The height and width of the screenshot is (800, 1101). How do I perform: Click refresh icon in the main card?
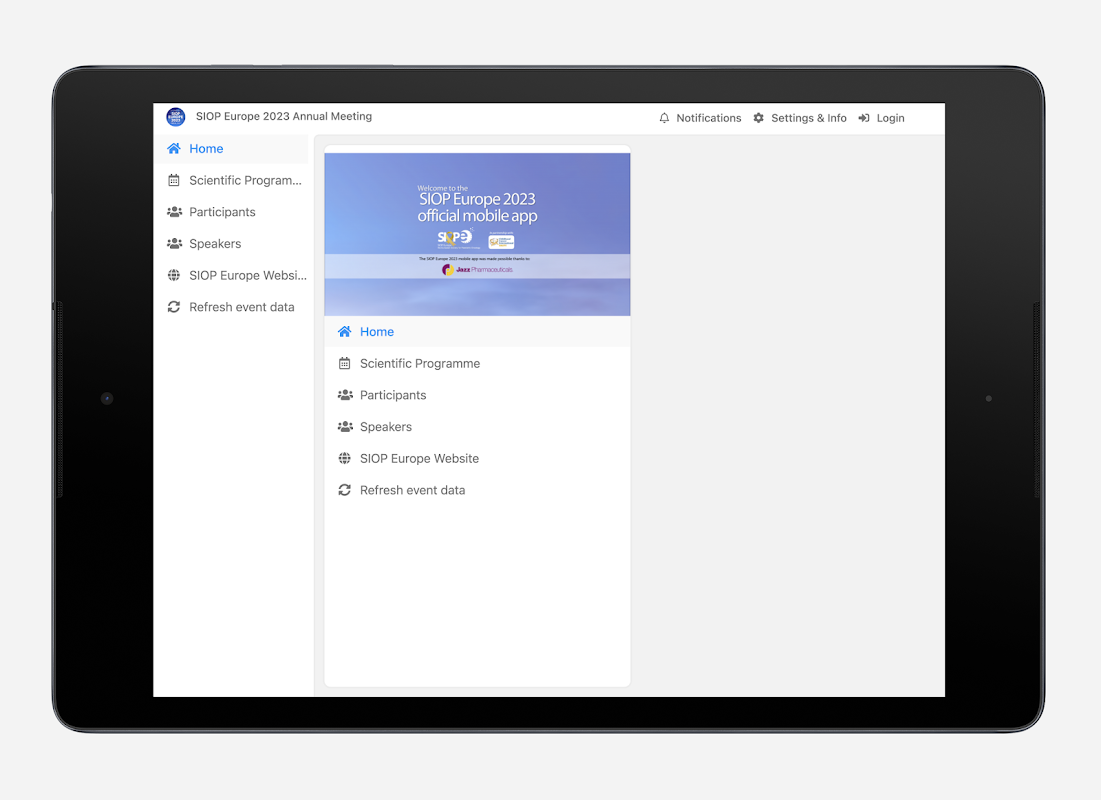[345, 490]
